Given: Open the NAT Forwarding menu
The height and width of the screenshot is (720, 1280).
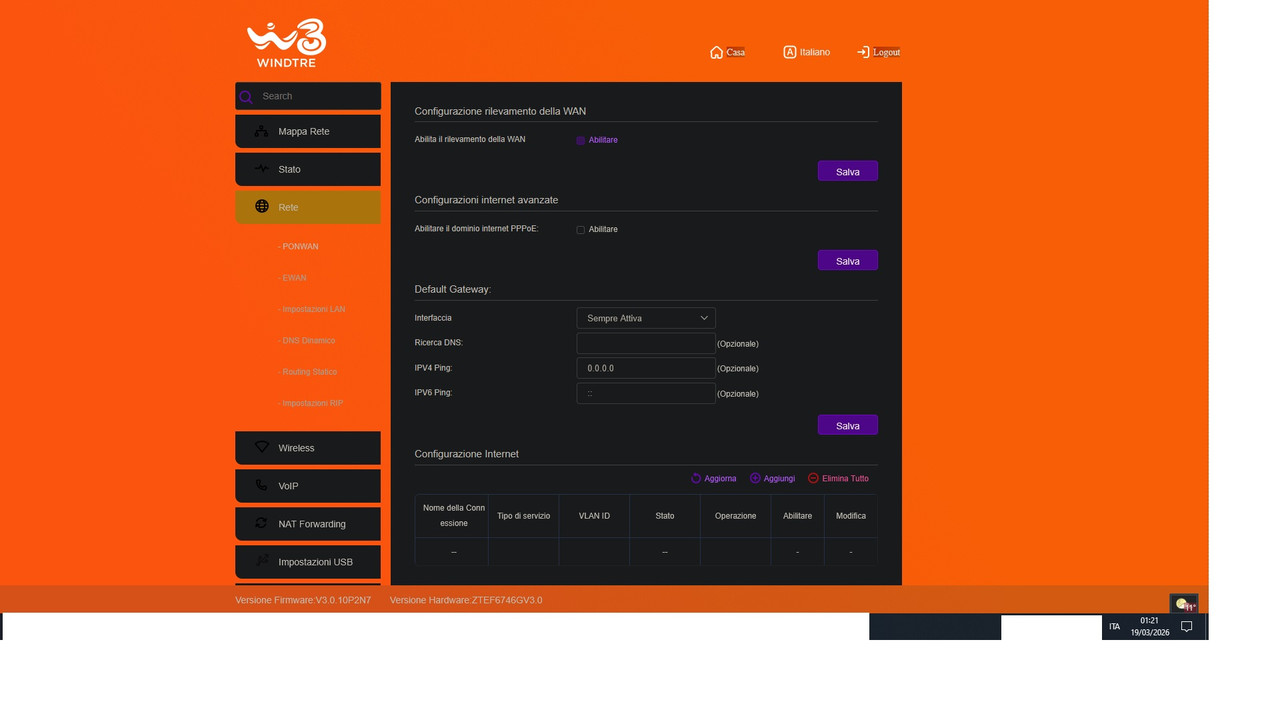Looking at the screenshot, I should (308, 524).
